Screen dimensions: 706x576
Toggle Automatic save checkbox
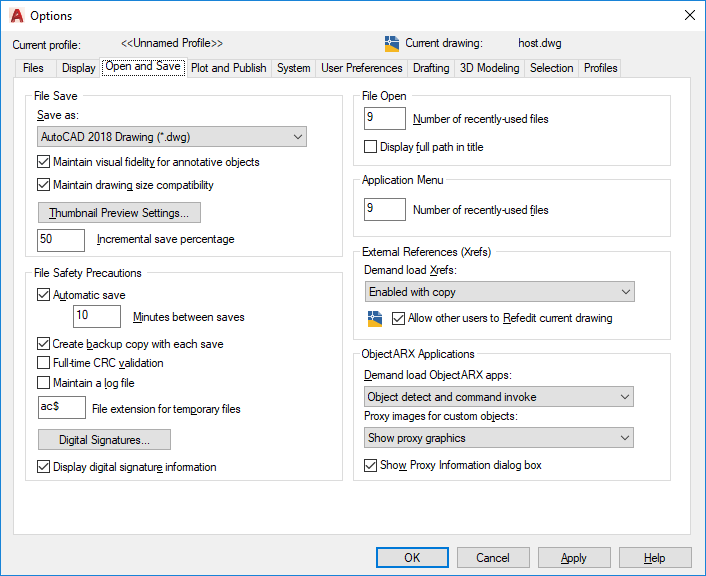[x=43, y=295]
